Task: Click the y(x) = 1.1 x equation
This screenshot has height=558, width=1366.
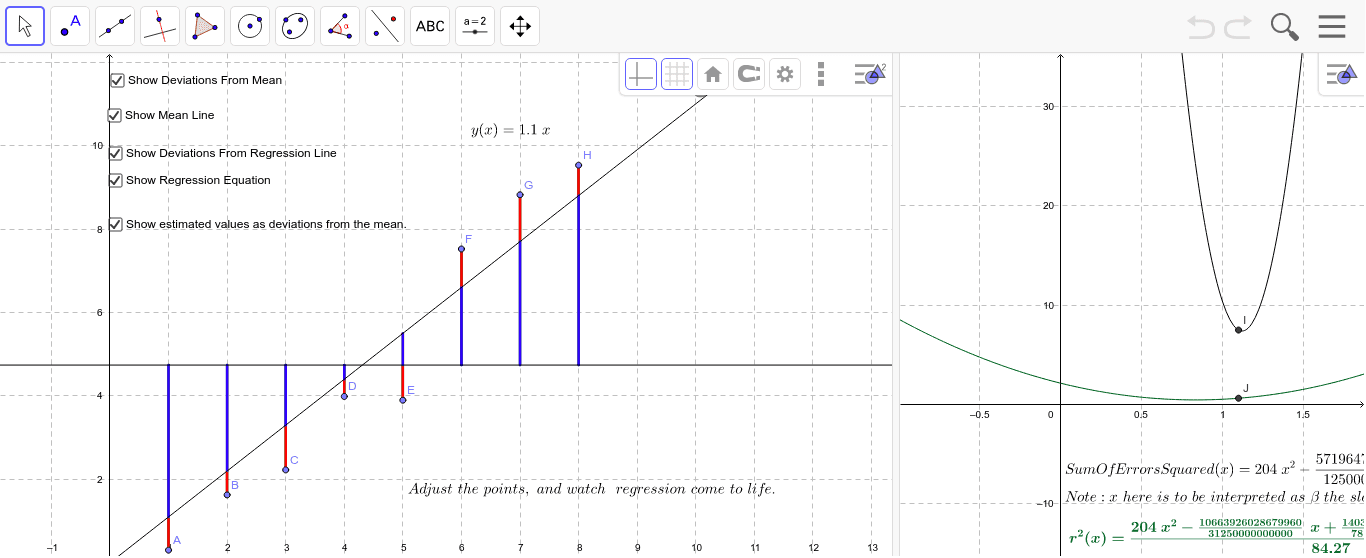Action: (511, 130)
